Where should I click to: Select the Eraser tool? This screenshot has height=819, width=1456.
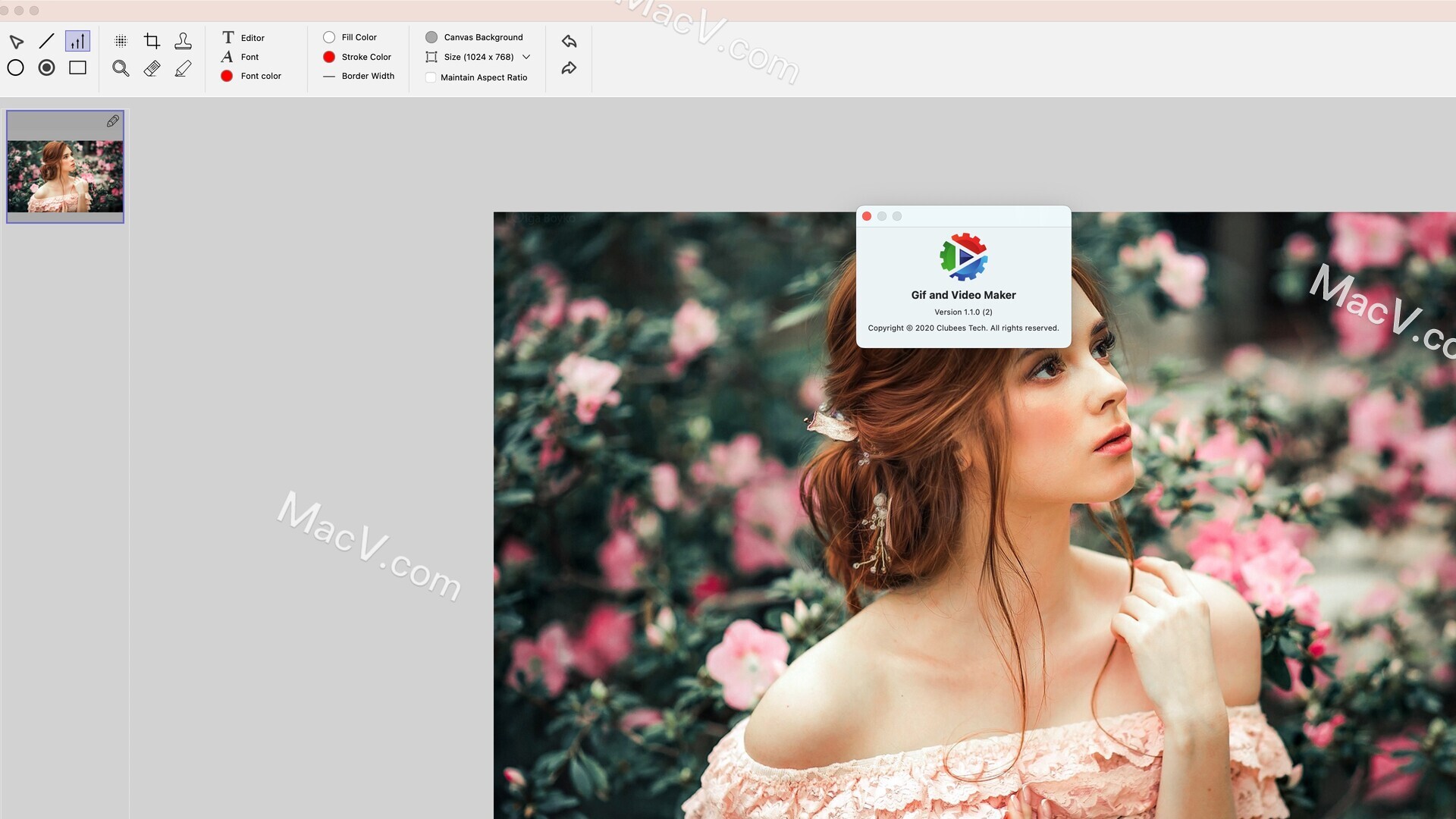click(151, 67)
